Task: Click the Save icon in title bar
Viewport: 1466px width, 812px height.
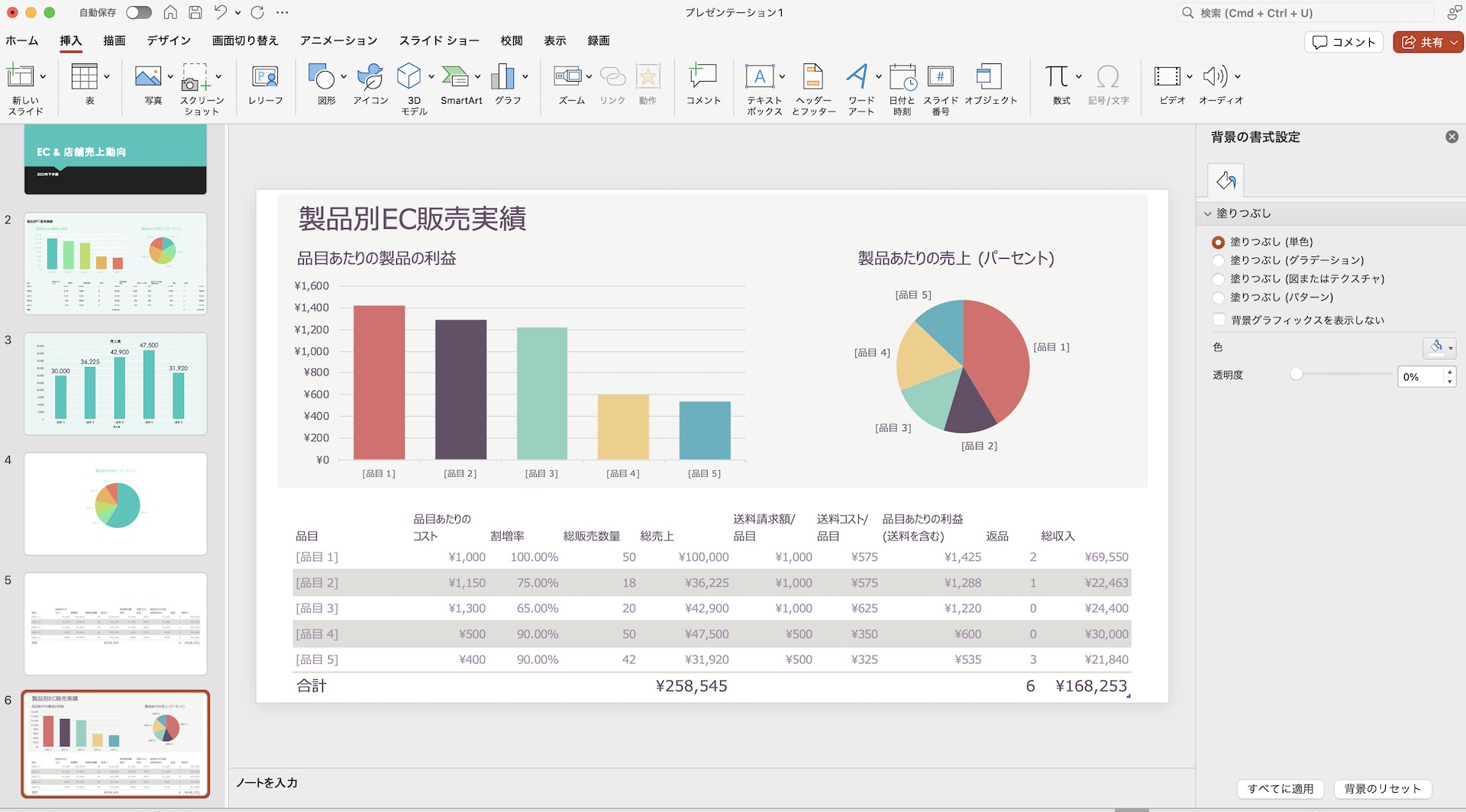Action: 195,12
